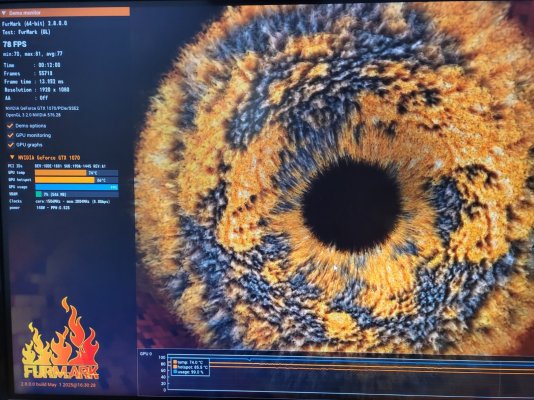The width and height of the screenshot is (534, 400).
Task: Click the FurMark build version text
Action: pyautogui.click(x=59, y=385)
